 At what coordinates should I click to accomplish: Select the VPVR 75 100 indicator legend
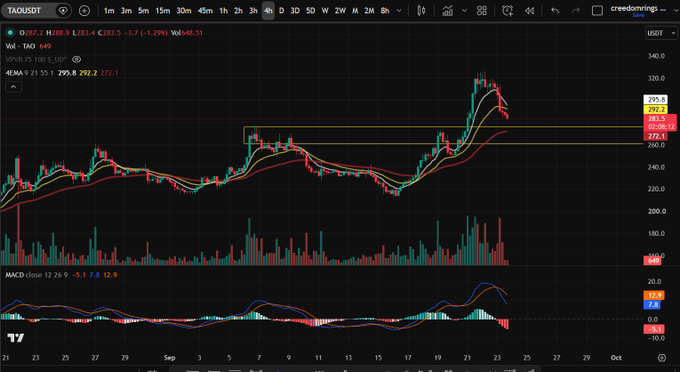[x=36, y=59]
